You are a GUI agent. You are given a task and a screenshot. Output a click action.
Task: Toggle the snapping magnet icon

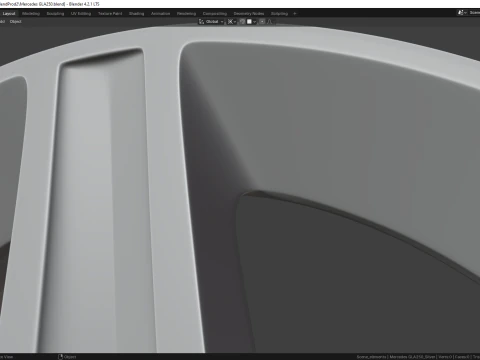click(x=242, y=22)
